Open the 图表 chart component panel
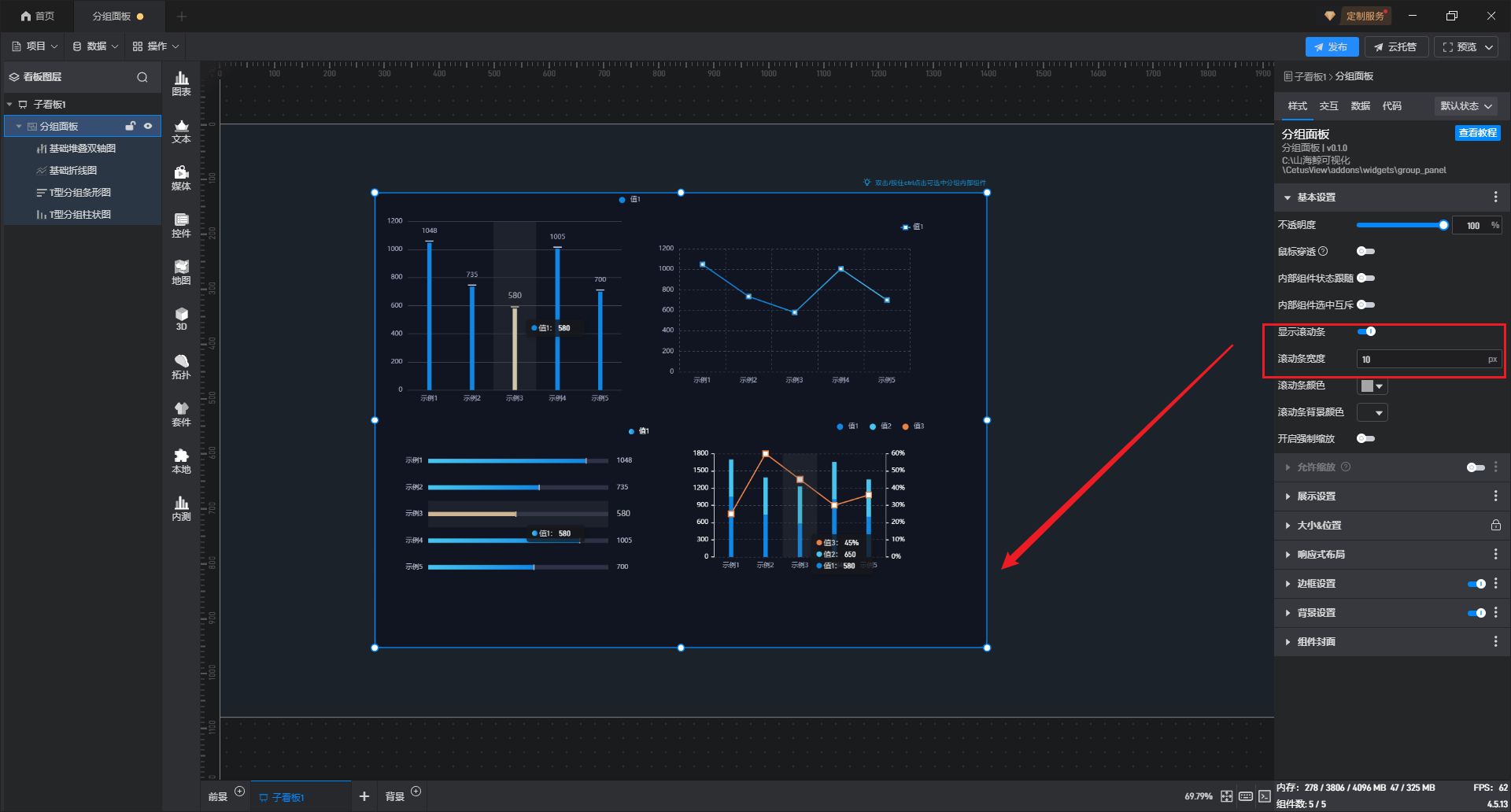Viewport: 1511px width, 812px height. coord(181,83)
